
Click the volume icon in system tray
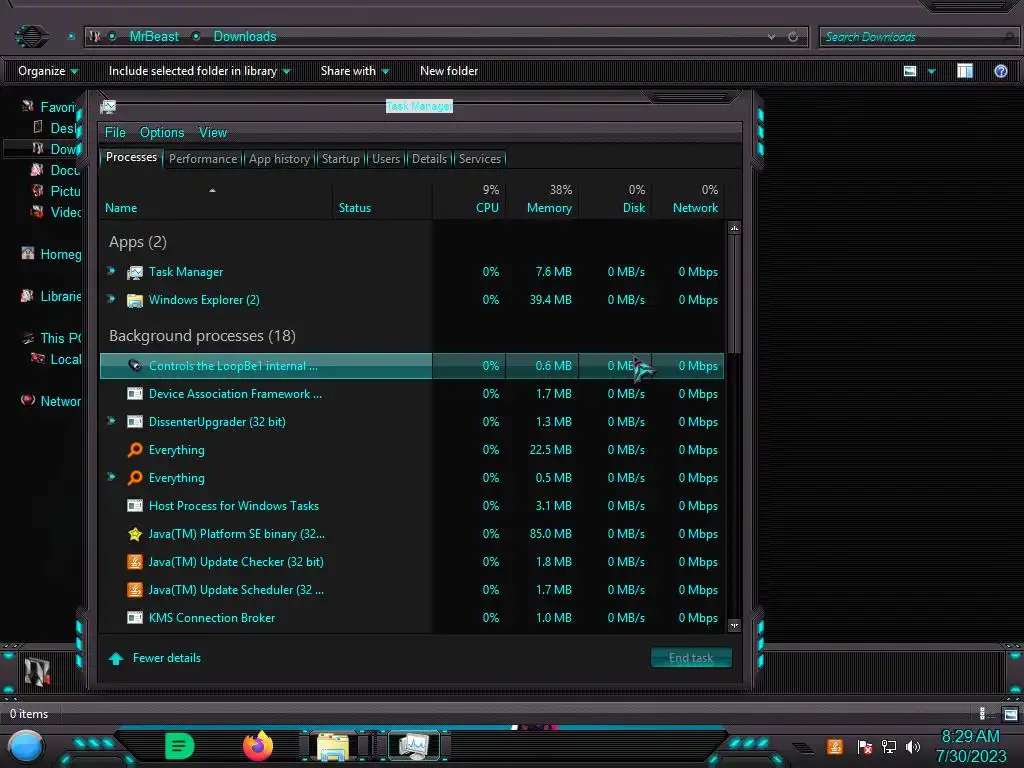pyautogui.click(x=913, y=746)
